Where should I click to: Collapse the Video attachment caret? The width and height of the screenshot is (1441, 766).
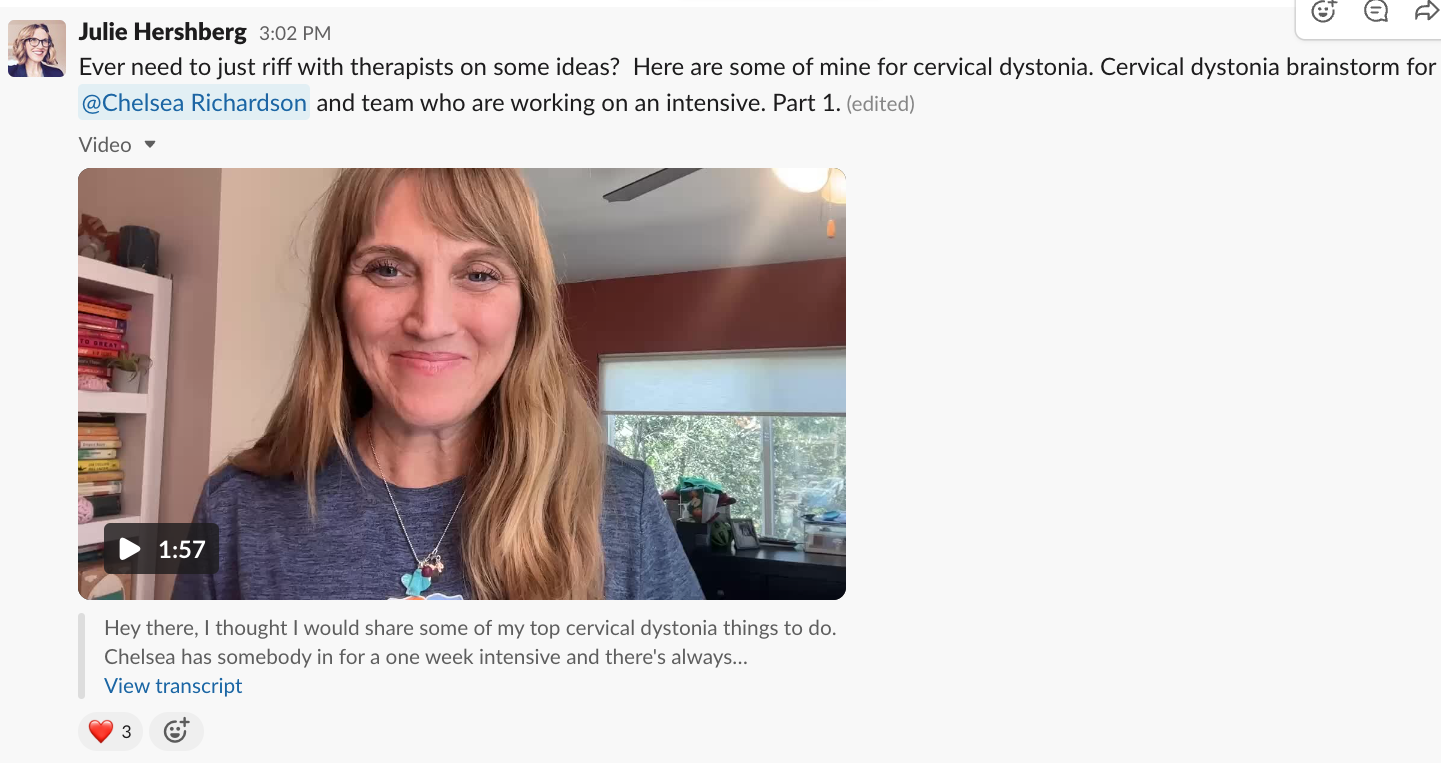tap(150, 145)
